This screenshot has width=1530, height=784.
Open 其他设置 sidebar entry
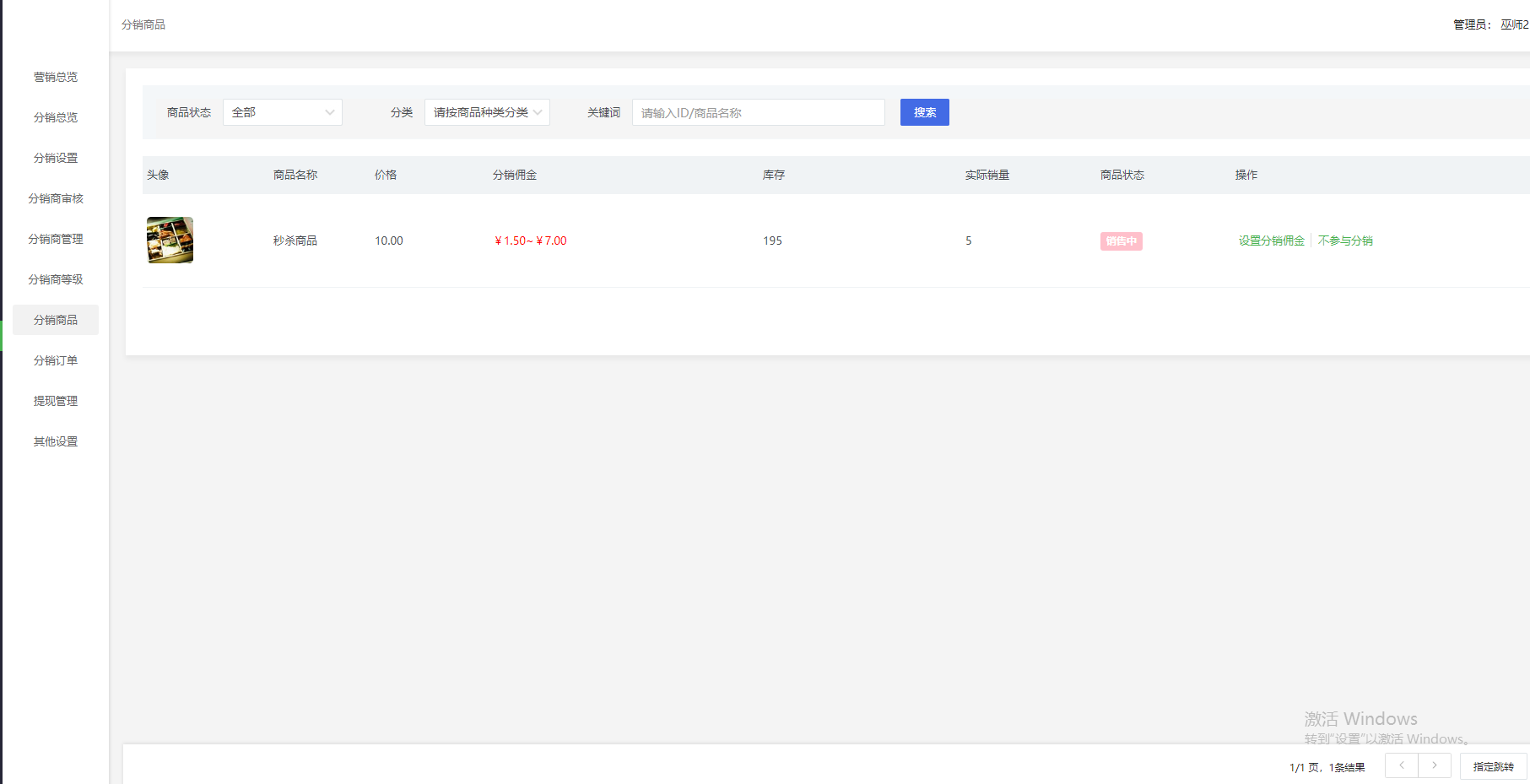[56, 441]
